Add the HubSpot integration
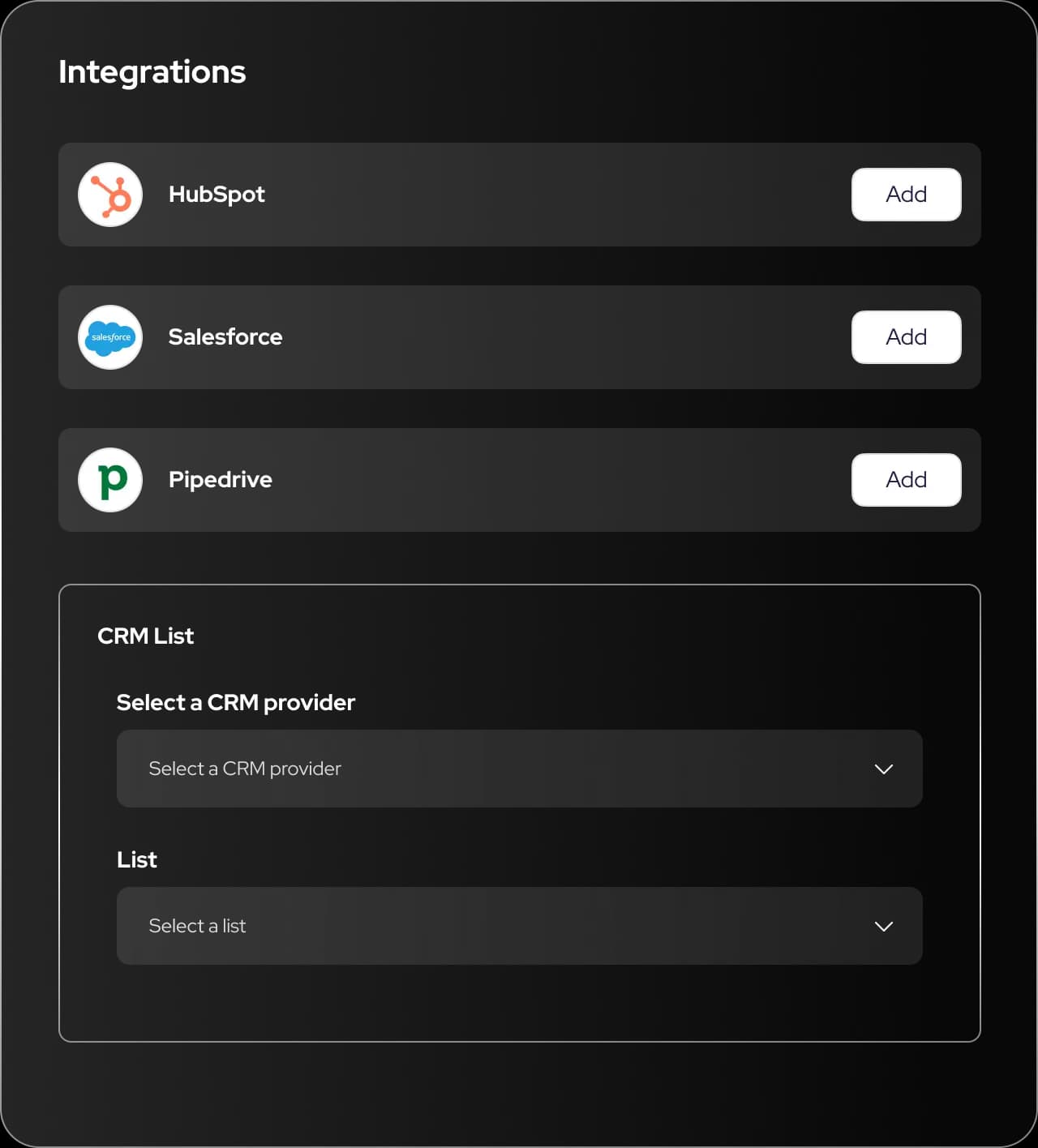Image resolution: width=1038 pixels, height=1148 pixels. 906,195
